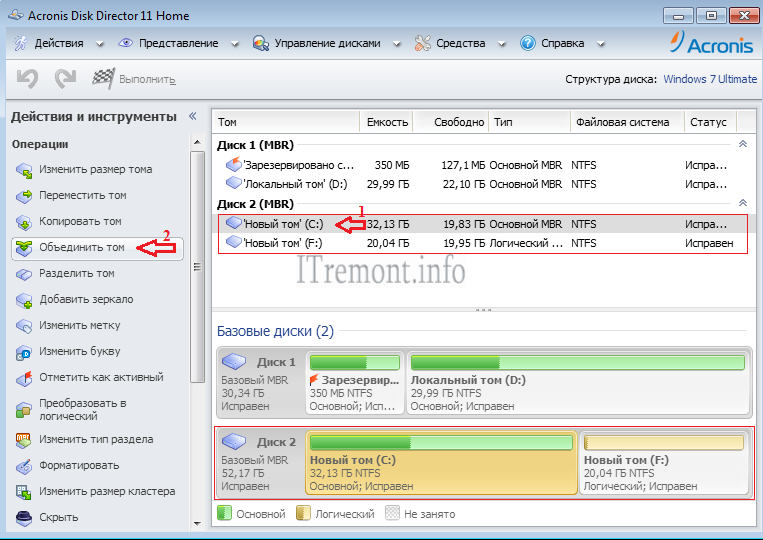
Task: Select the Локальный том (D:) partition block
Action: click(578, 383)
